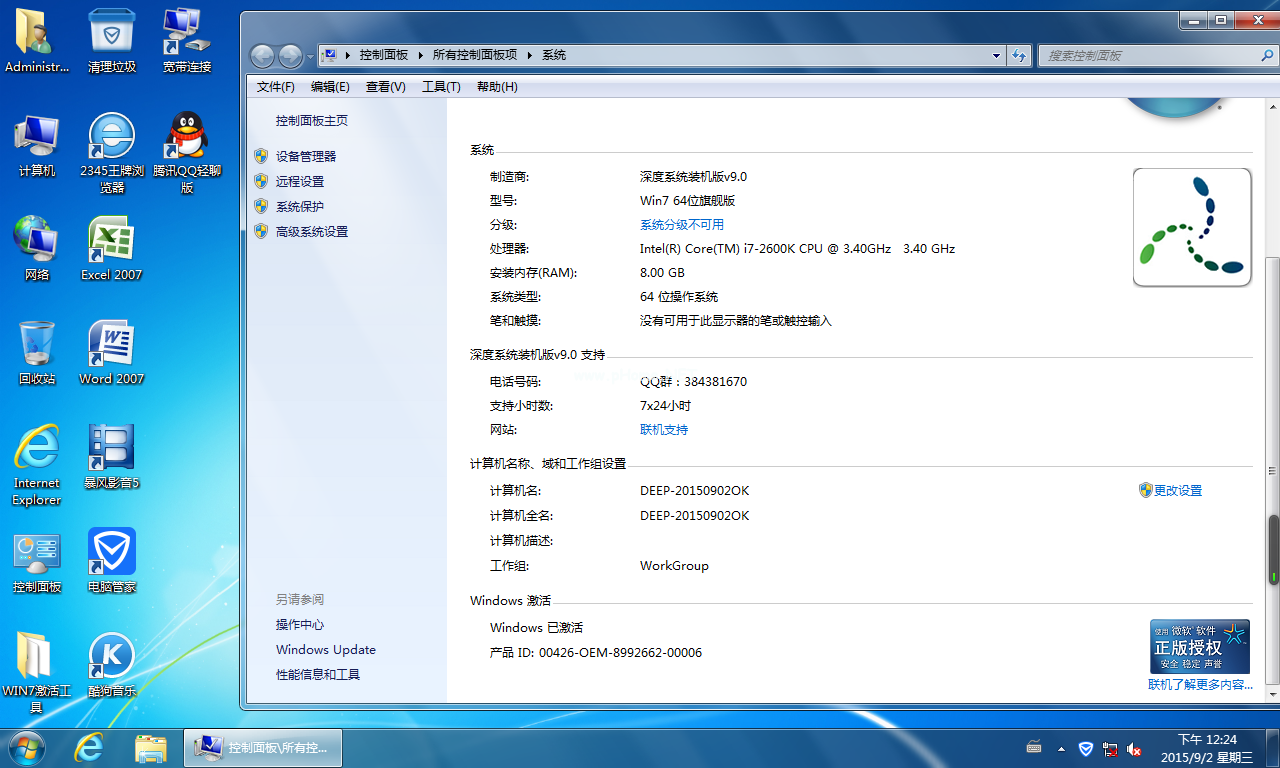Open the recent pages dropdown arrow

point(310,56)
